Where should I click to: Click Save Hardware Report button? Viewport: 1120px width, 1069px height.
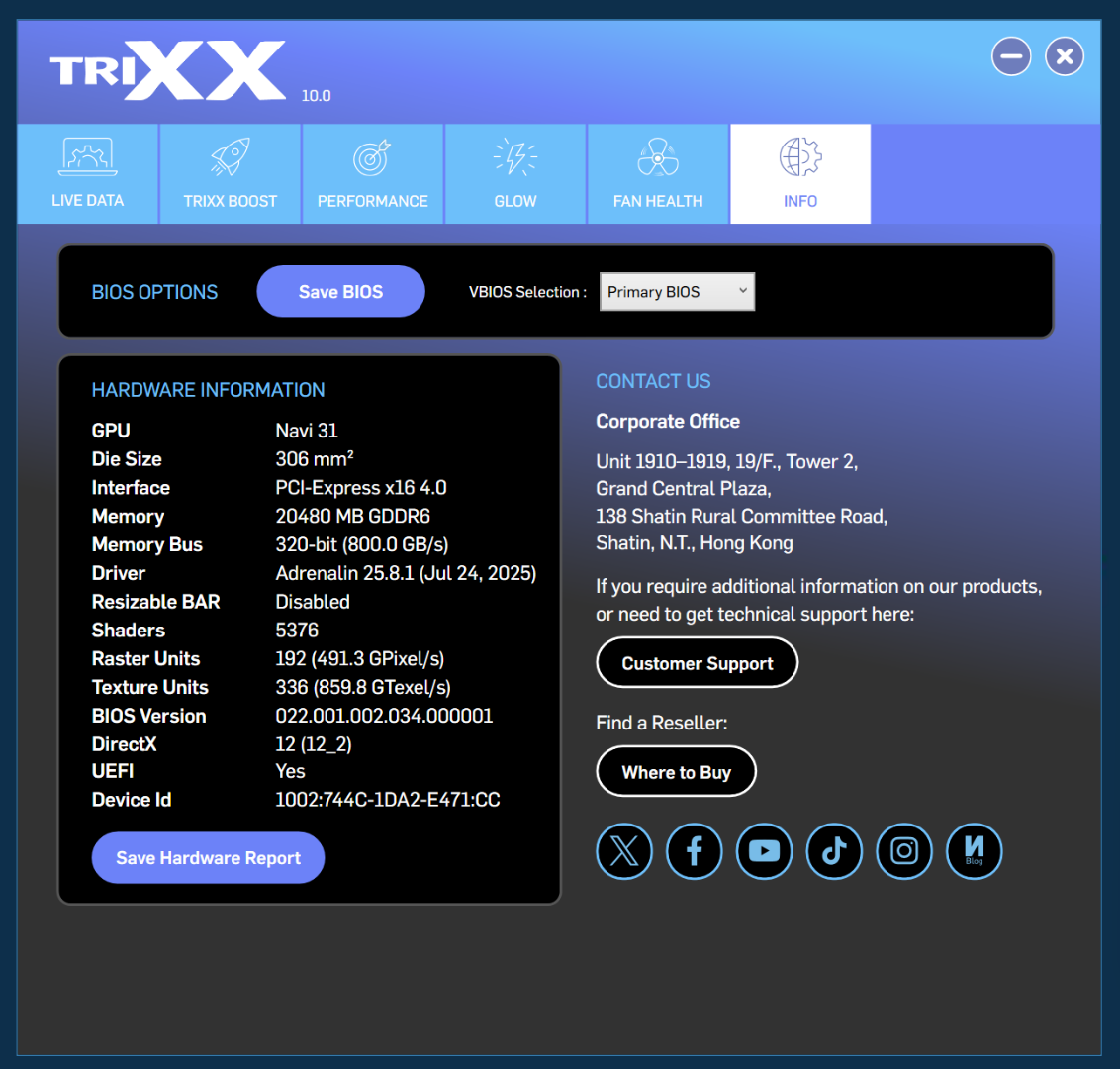(x=208, y=857)
